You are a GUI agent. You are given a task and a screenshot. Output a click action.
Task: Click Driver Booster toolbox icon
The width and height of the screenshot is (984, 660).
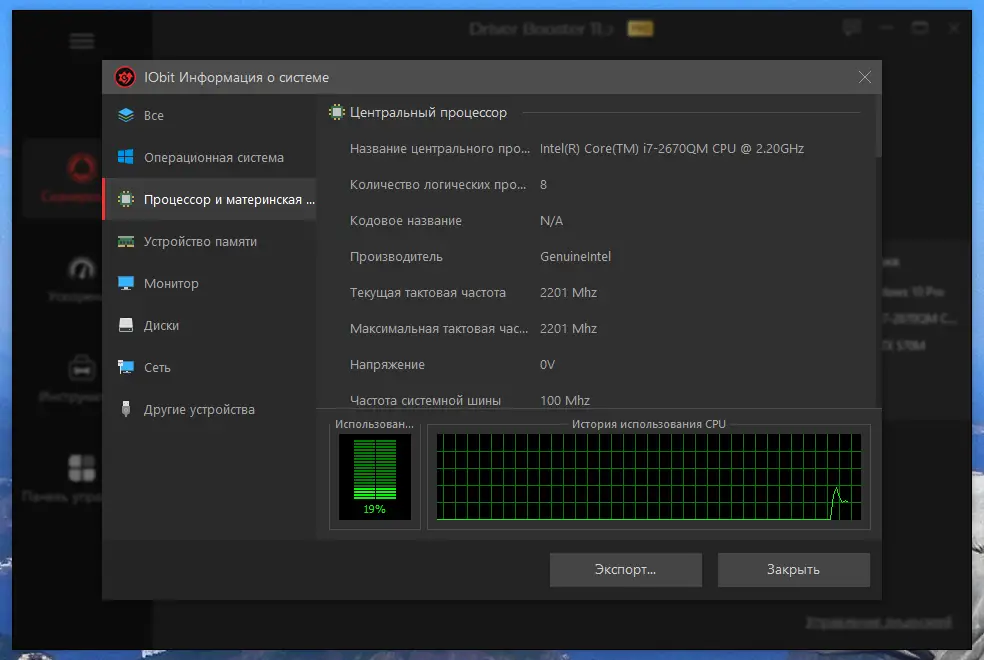(82, 368)
